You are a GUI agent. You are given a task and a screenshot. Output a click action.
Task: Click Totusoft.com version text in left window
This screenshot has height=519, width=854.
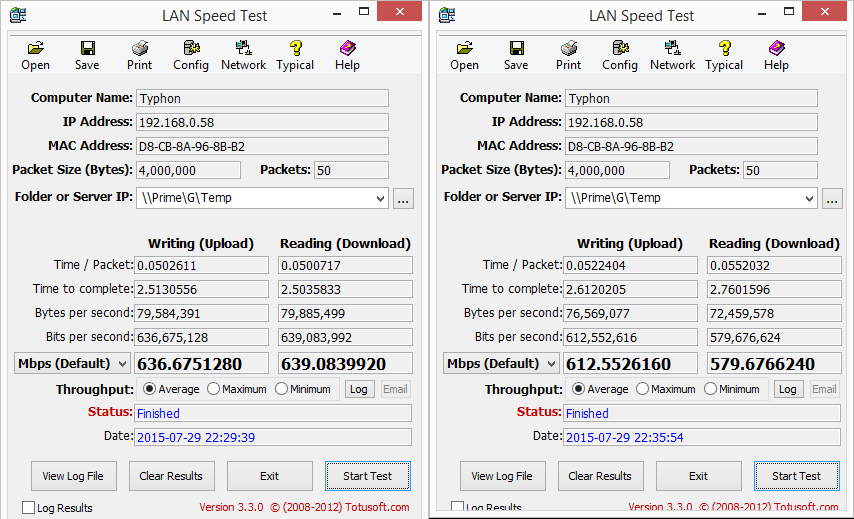(304, 507)
